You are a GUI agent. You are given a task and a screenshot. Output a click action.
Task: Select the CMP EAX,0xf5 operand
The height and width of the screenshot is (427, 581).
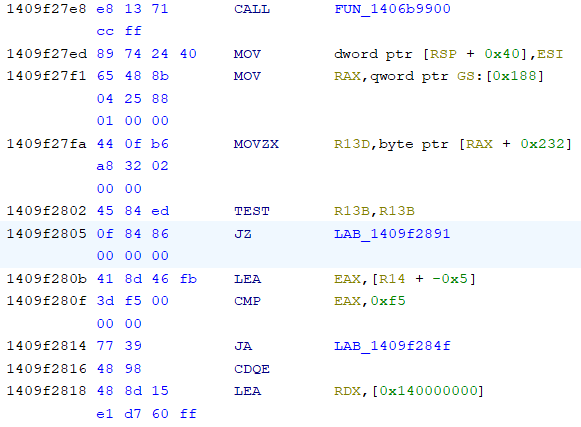[x=370, y=301]
